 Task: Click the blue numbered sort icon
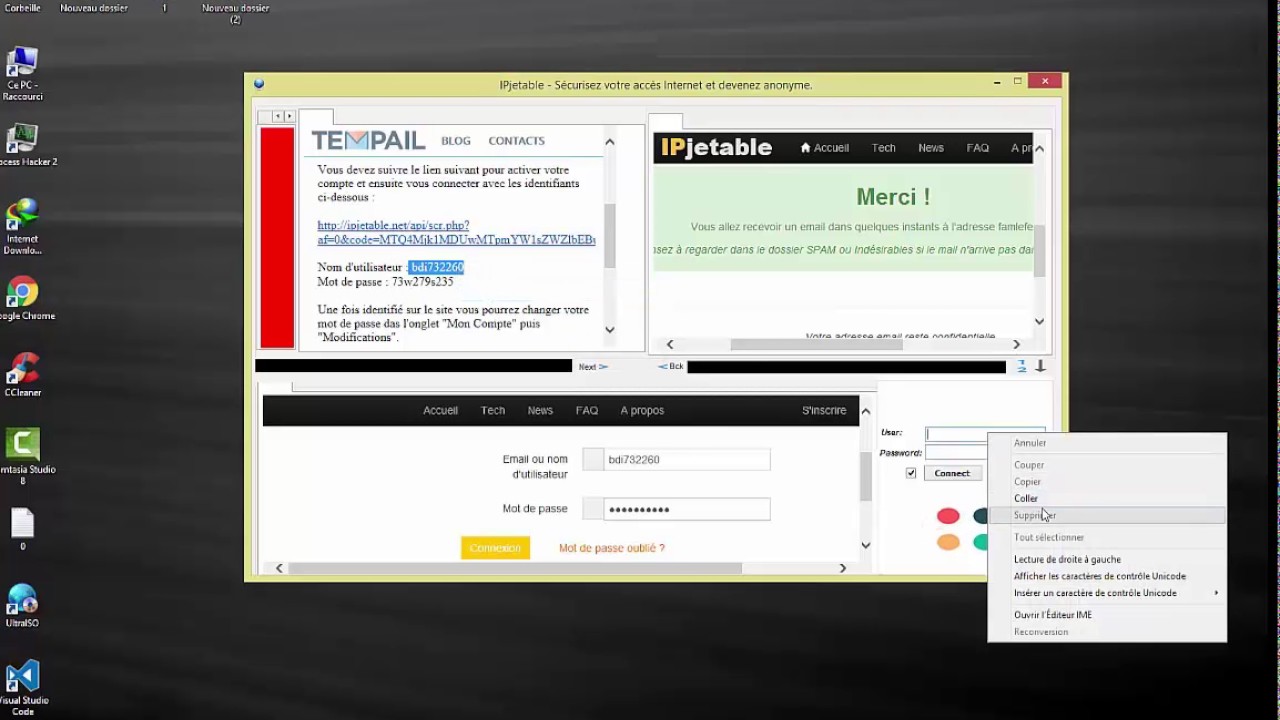pyautogui.click(x=1022, y=367)
